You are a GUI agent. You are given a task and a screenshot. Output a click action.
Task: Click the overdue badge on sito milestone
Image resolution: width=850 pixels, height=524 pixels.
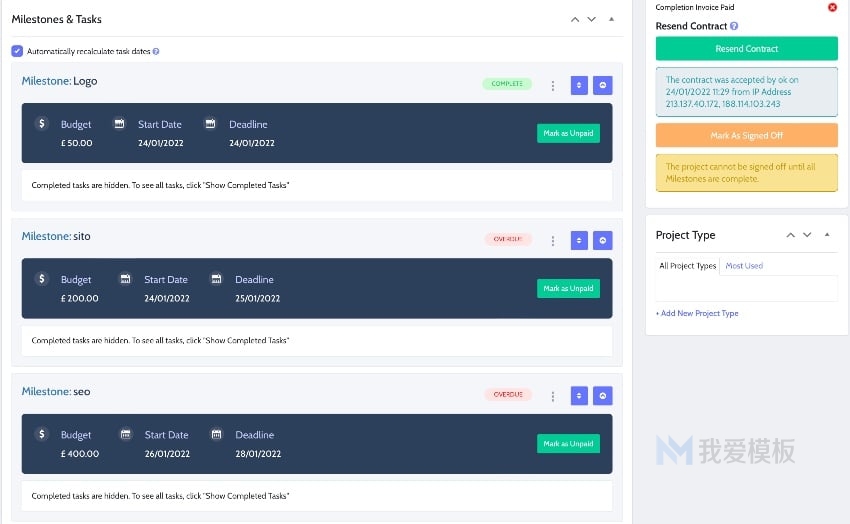(507, 239)
